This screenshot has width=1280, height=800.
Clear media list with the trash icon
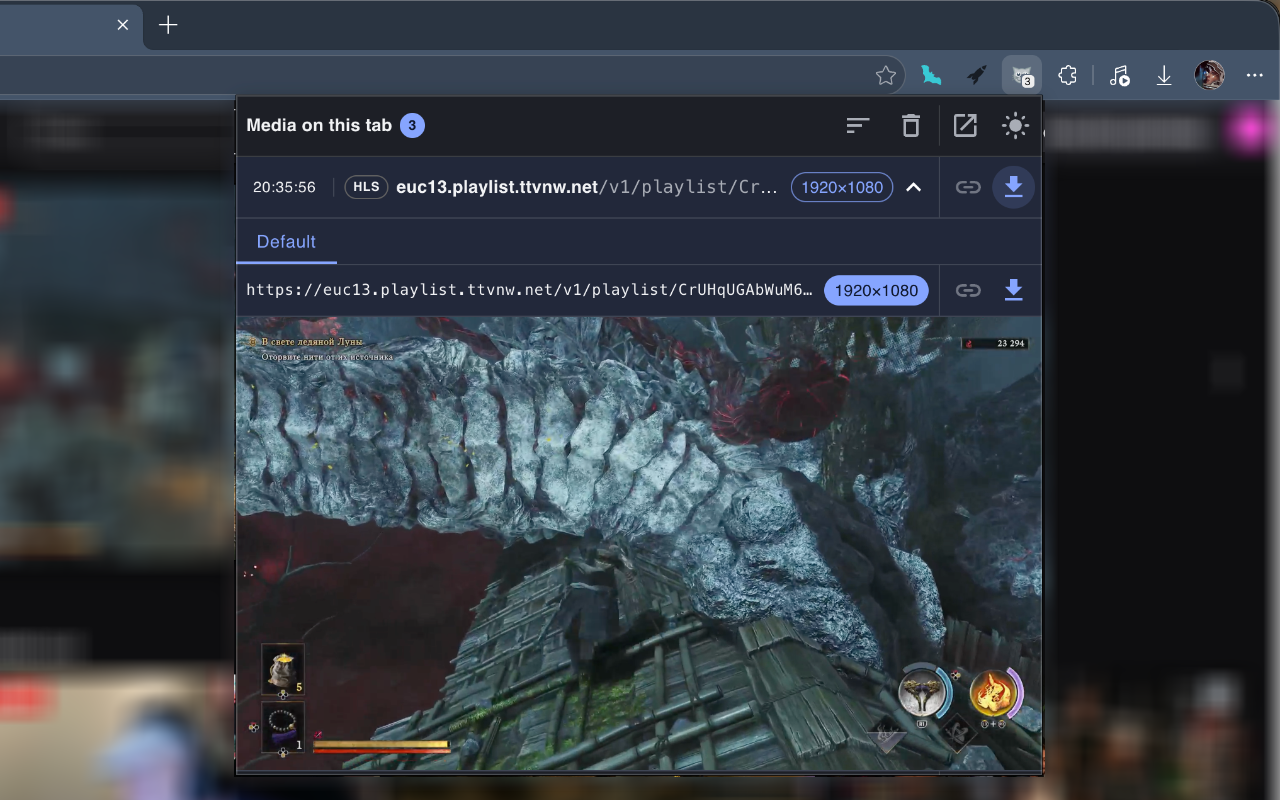[910, 125]
